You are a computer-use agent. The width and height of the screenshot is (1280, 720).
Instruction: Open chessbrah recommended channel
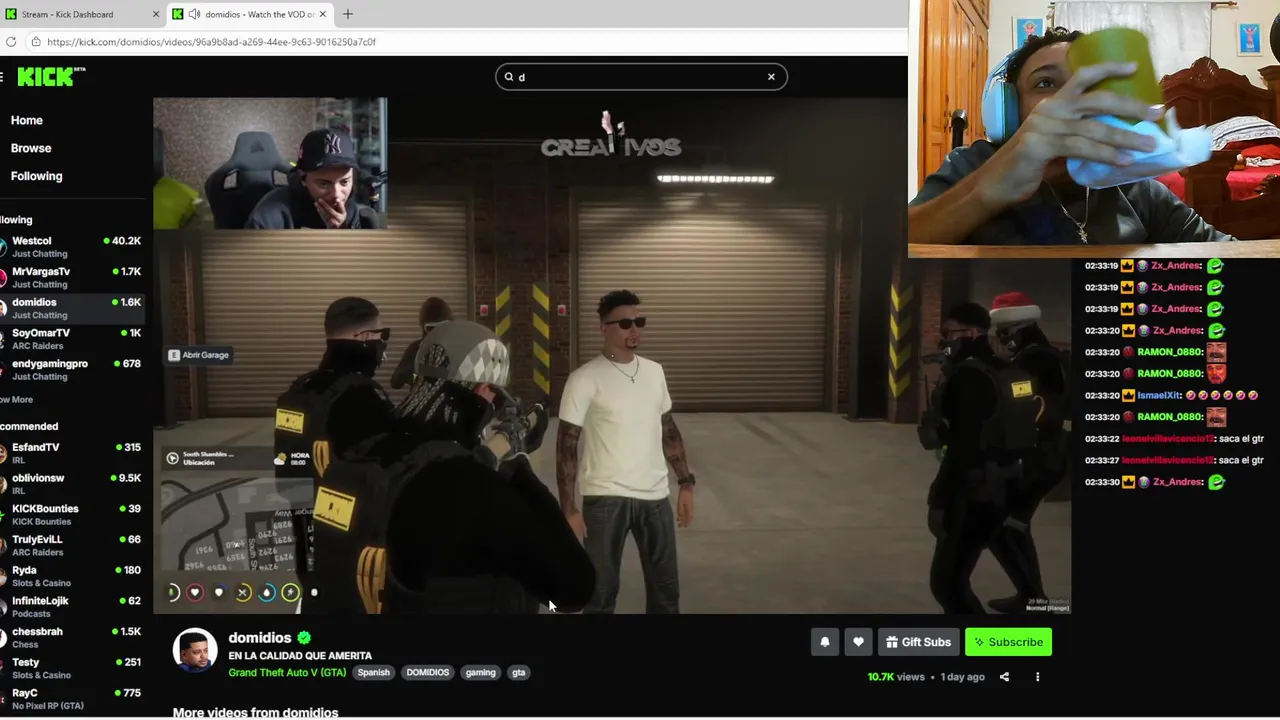(x=72, y=637)
